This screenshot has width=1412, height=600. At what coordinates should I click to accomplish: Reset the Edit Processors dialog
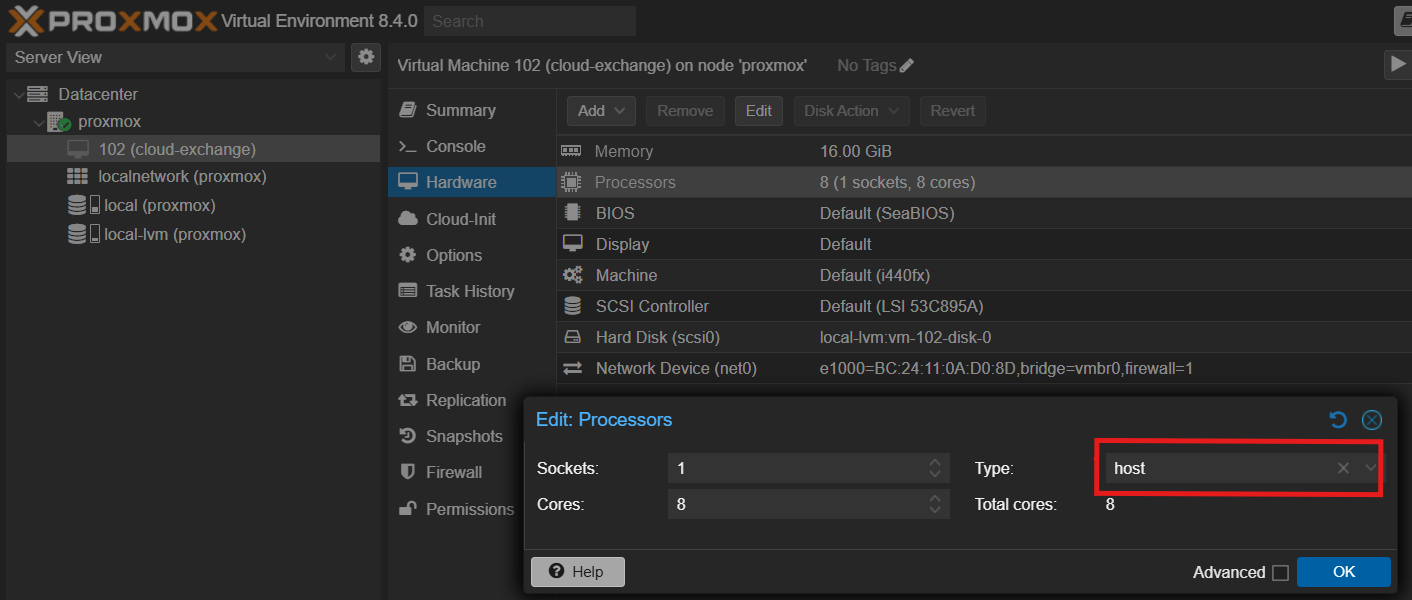pos(1338,420)
